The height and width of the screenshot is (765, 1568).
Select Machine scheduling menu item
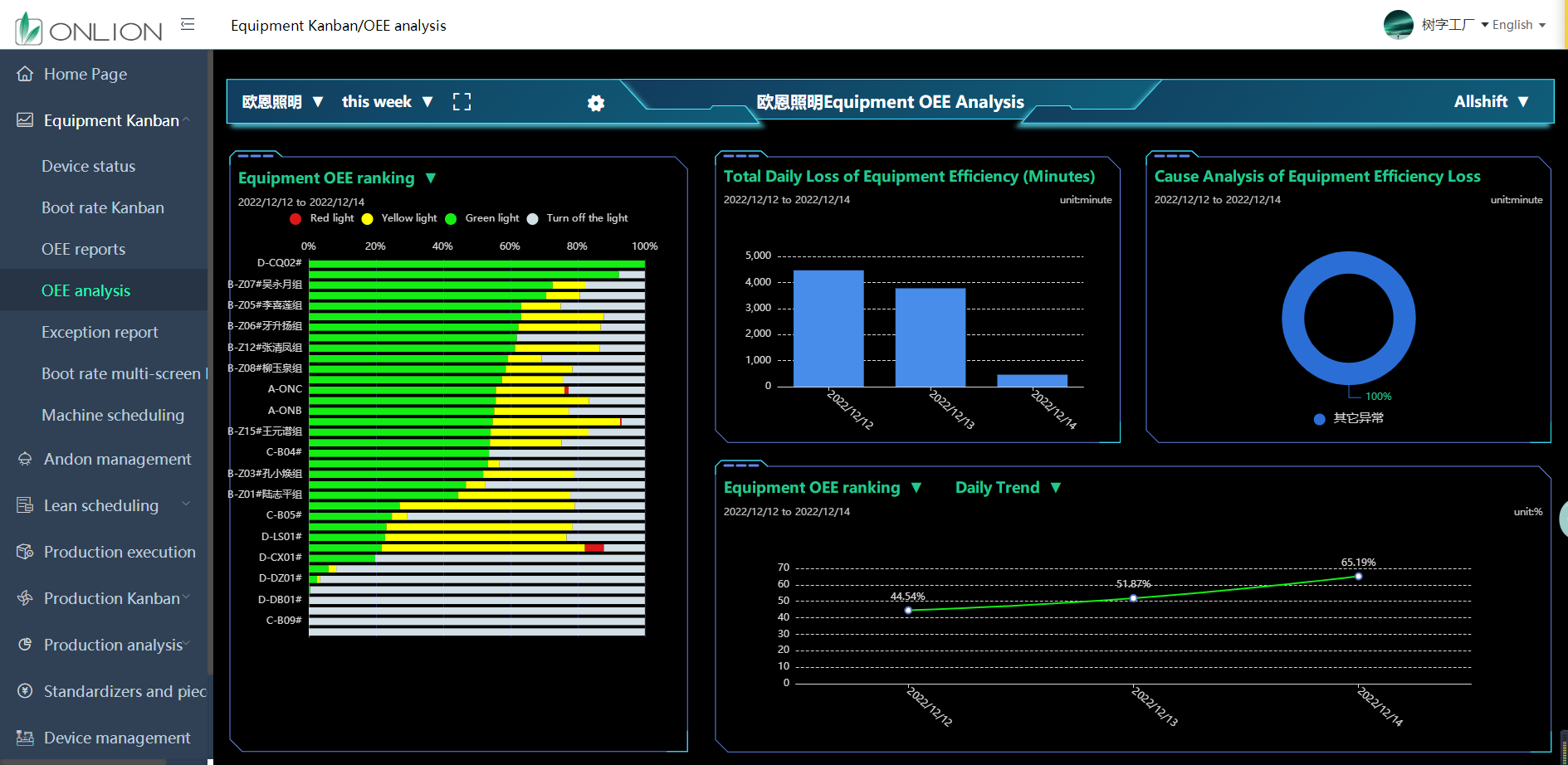[113, 415]
